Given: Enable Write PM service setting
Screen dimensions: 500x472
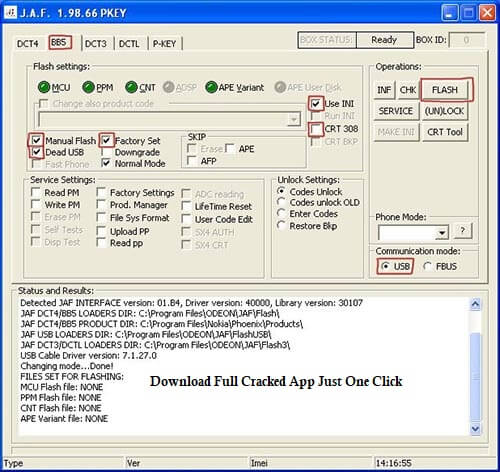Looking at the screenshot, I should [x=36, y=204].
